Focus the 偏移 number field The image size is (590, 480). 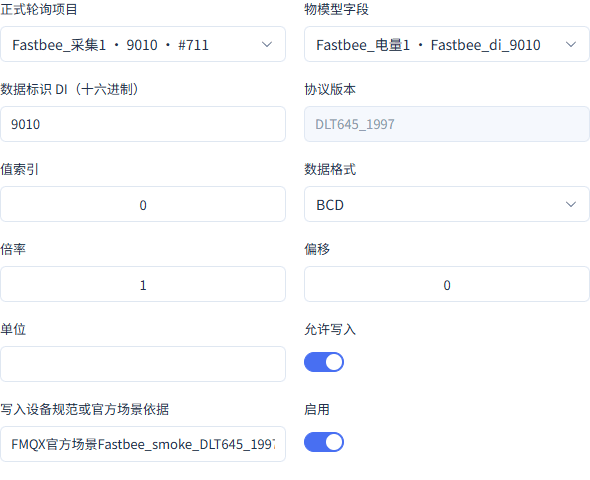[447, 284]
